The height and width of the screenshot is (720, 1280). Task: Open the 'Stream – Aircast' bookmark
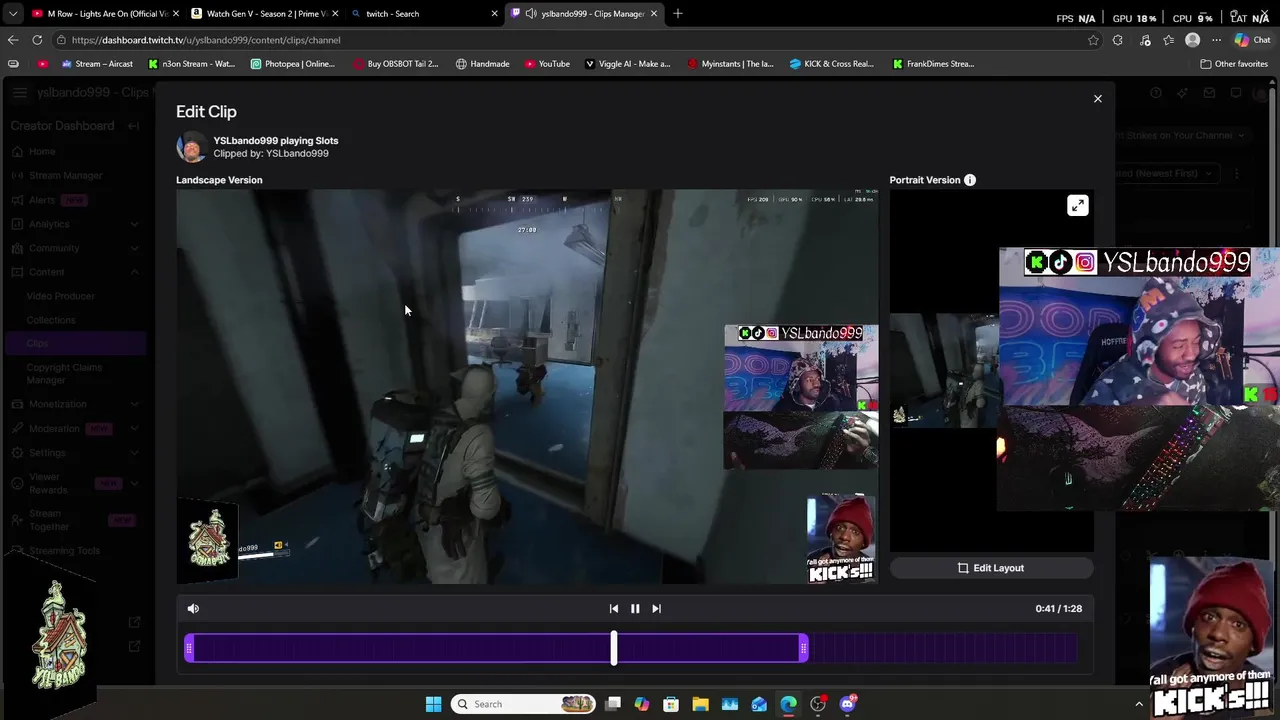97,64
